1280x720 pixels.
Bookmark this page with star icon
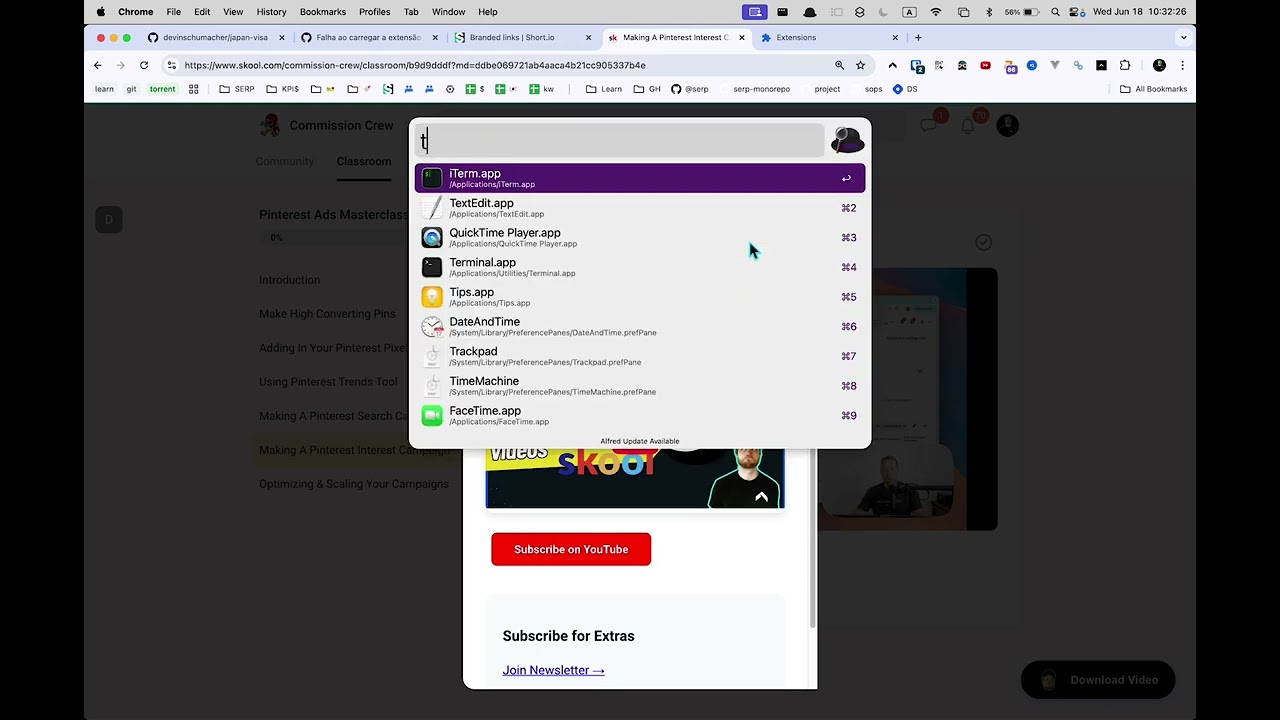coord(860,65)
